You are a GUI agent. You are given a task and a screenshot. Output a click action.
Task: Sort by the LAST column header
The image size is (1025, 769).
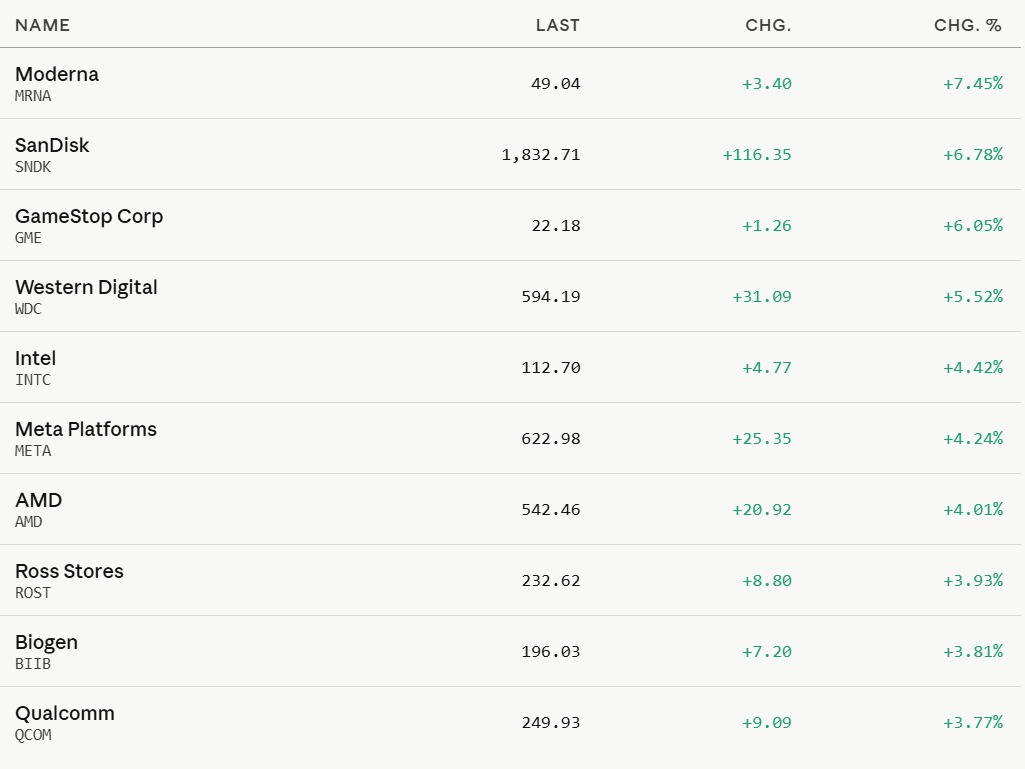pyautogui.click(x=558, y=25)
